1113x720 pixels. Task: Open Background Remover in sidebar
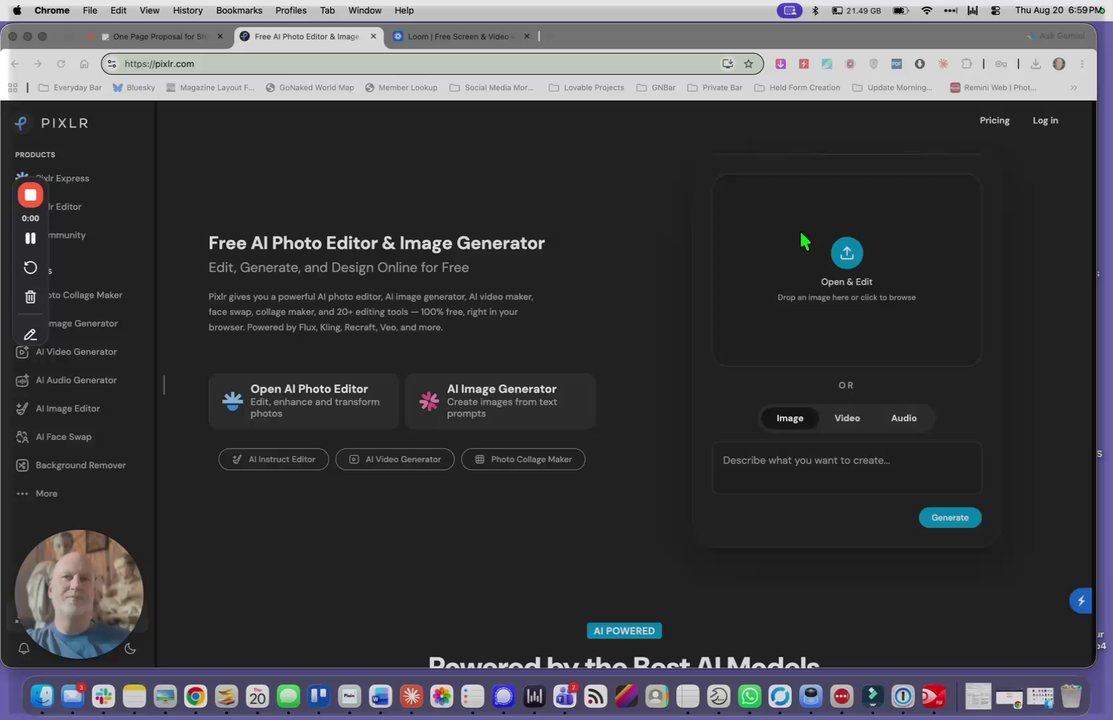[70, 465]
